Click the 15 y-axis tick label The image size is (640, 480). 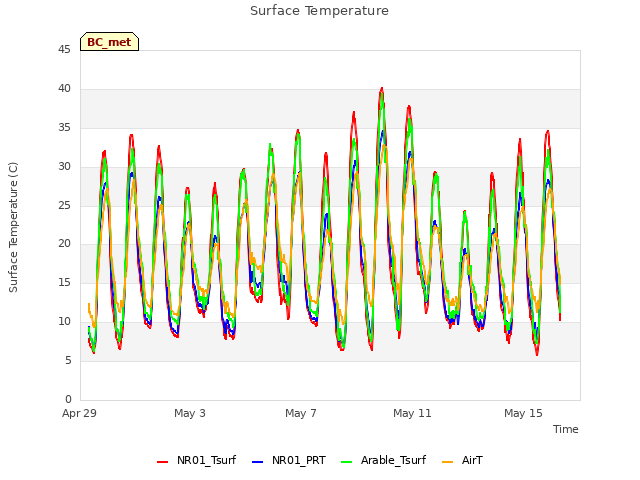(64, 282)
